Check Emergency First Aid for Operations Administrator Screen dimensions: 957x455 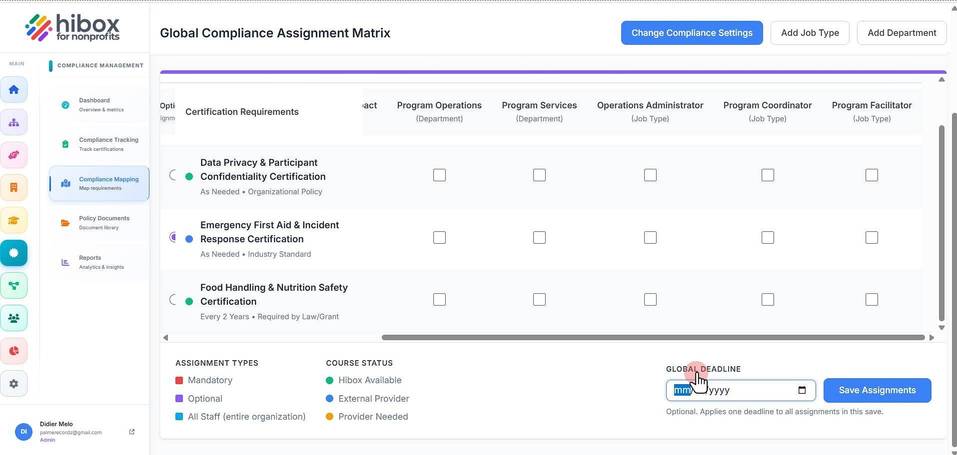click(651, 237)
